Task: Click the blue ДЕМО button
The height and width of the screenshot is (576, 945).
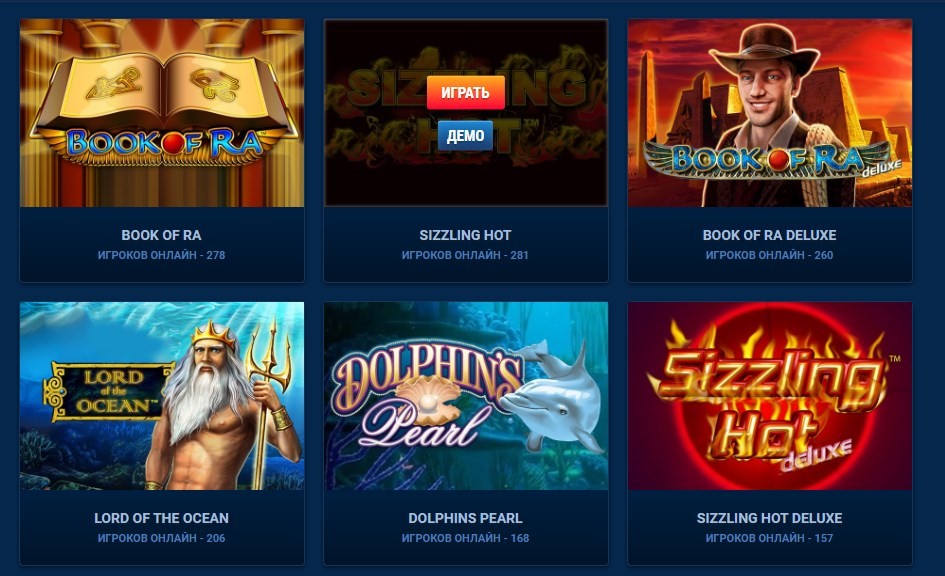Action: 465,136
